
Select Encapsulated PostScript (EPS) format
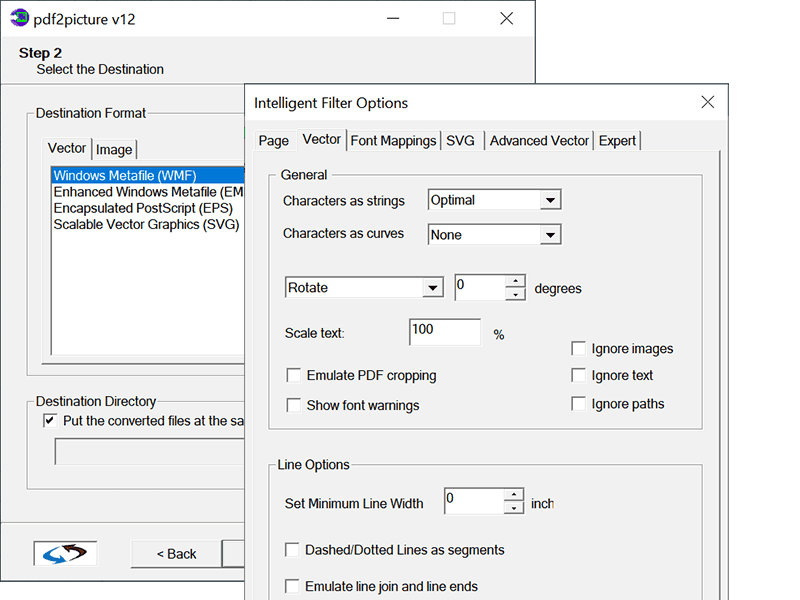(148, 208)
